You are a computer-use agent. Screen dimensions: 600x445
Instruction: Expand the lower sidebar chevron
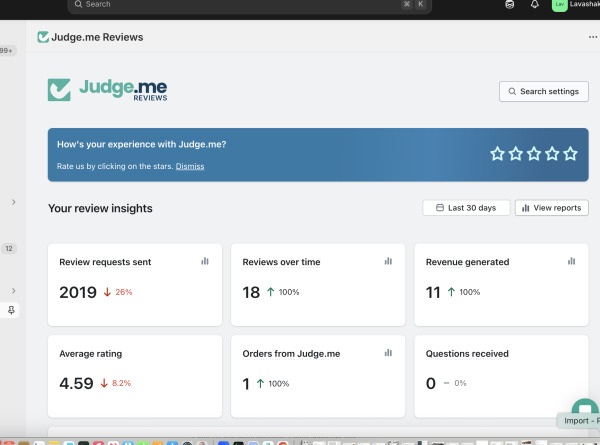point(13,291)
